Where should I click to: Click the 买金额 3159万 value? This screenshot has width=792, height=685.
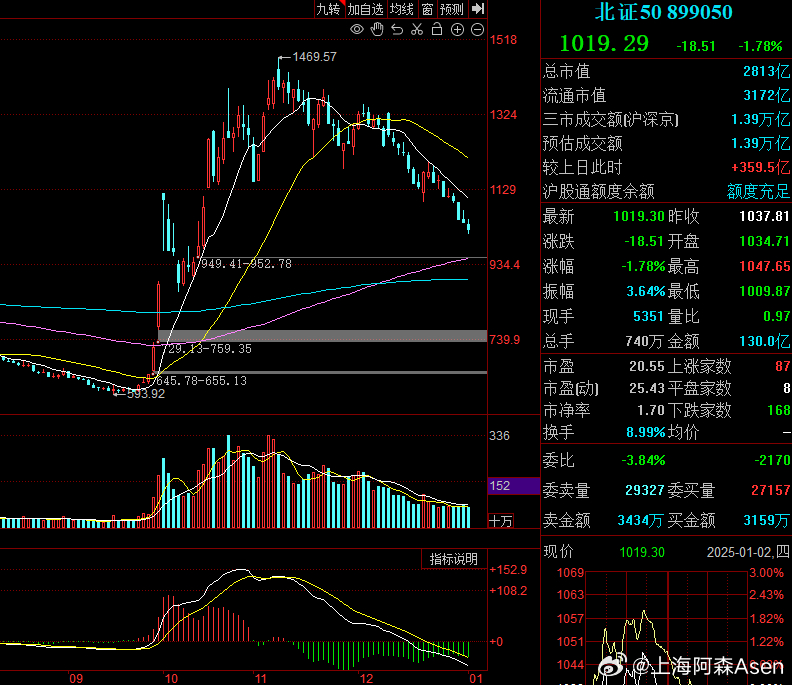coord(767,520)
